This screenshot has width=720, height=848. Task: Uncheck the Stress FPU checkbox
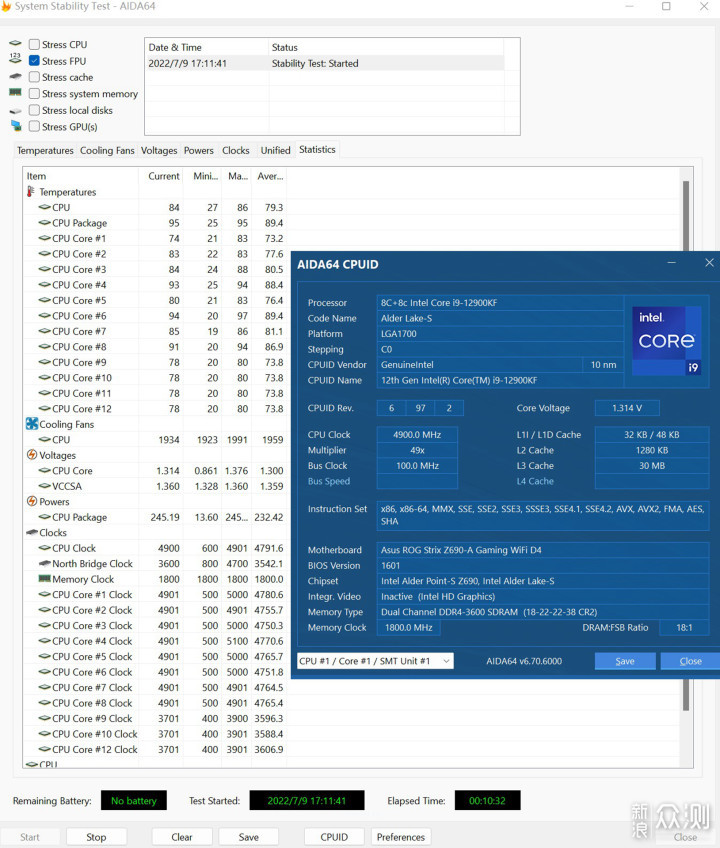(34, 61)
